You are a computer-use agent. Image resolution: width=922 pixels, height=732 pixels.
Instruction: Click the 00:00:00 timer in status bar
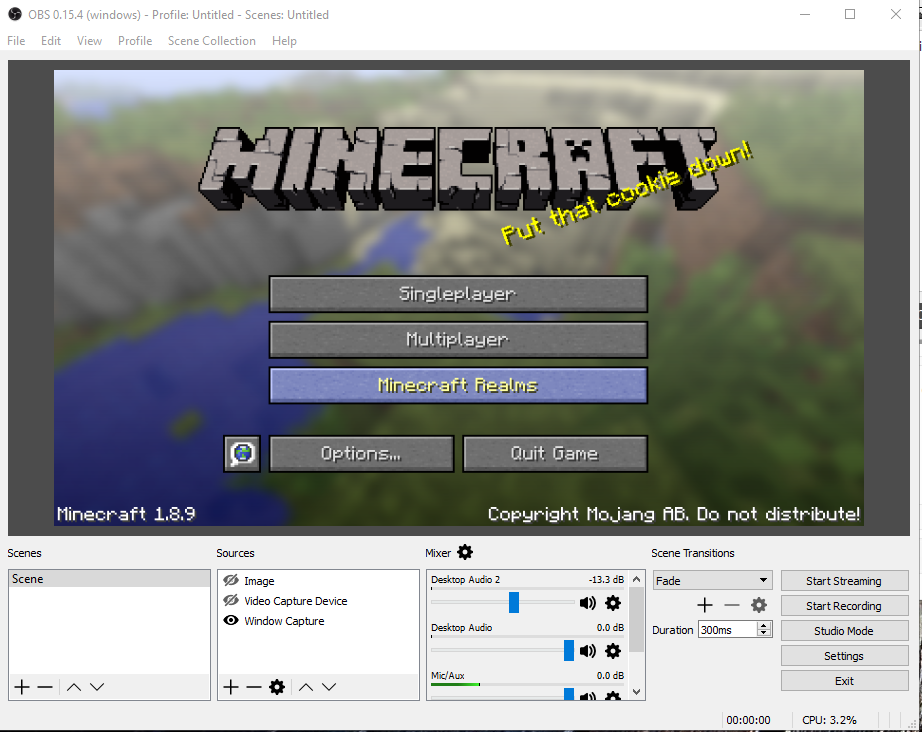click(748, 720)
